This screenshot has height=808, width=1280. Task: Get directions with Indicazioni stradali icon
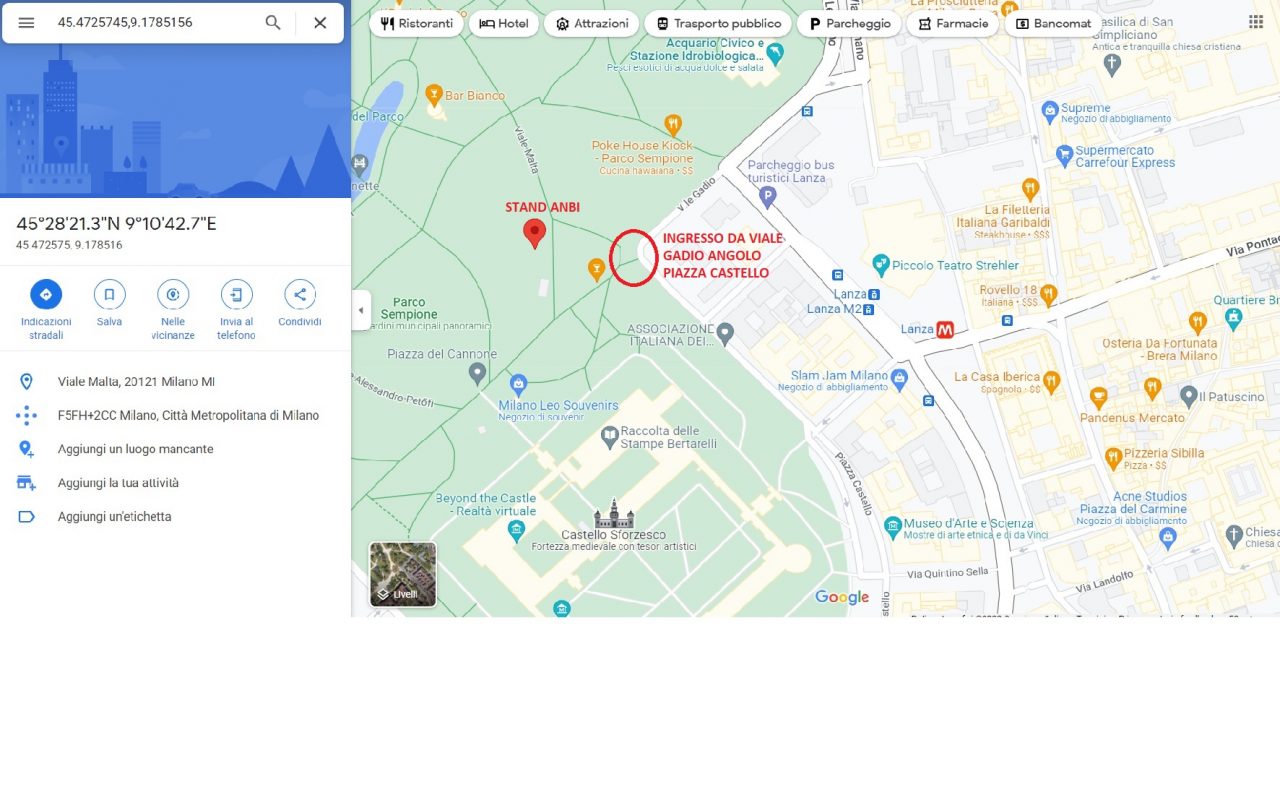tap(46, 294)
